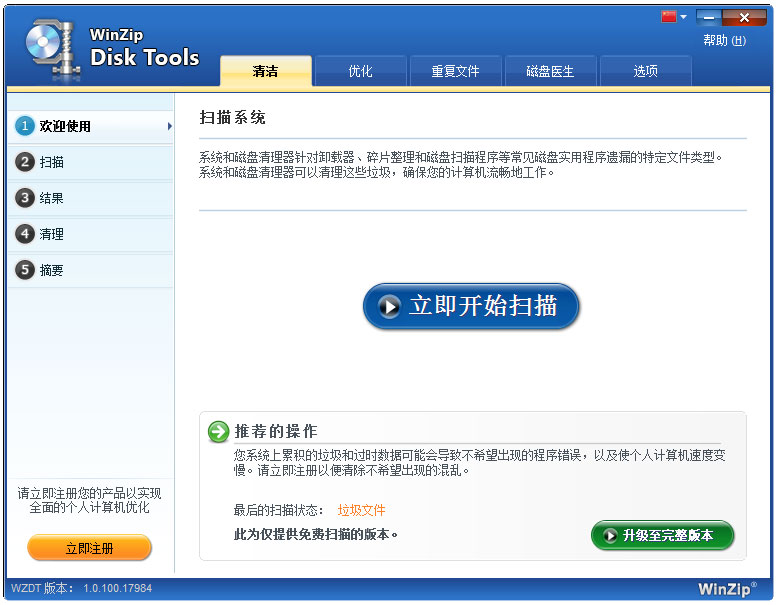Click the play icon on 立即开始扫描 button
This screenshot has height=605, width=778.
(x=389, y=307)
